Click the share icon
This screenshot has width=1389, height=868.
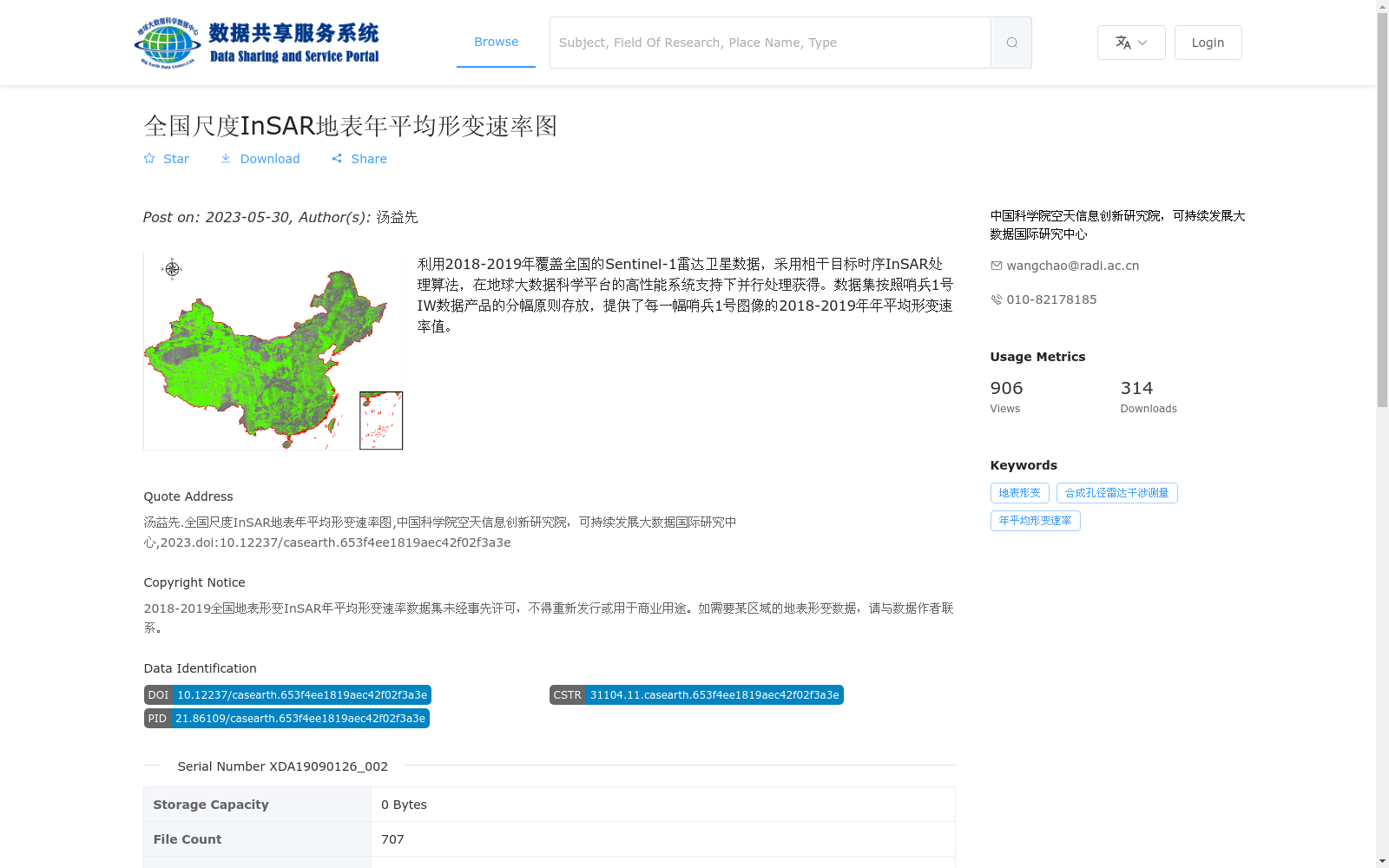(337, 158)
